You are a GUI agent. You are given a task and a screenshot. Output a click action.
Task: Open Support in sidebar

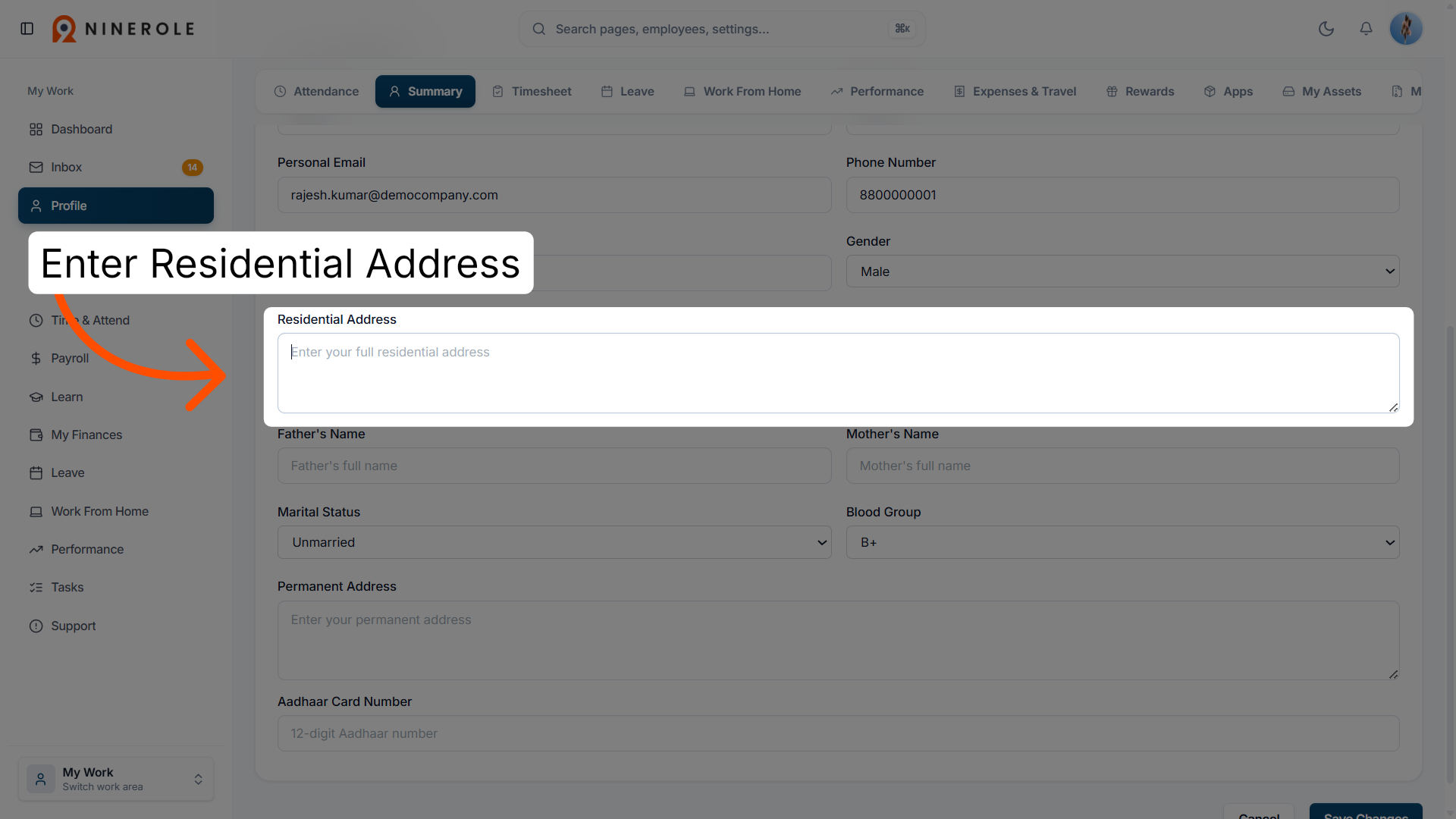[x=116, y=626]
